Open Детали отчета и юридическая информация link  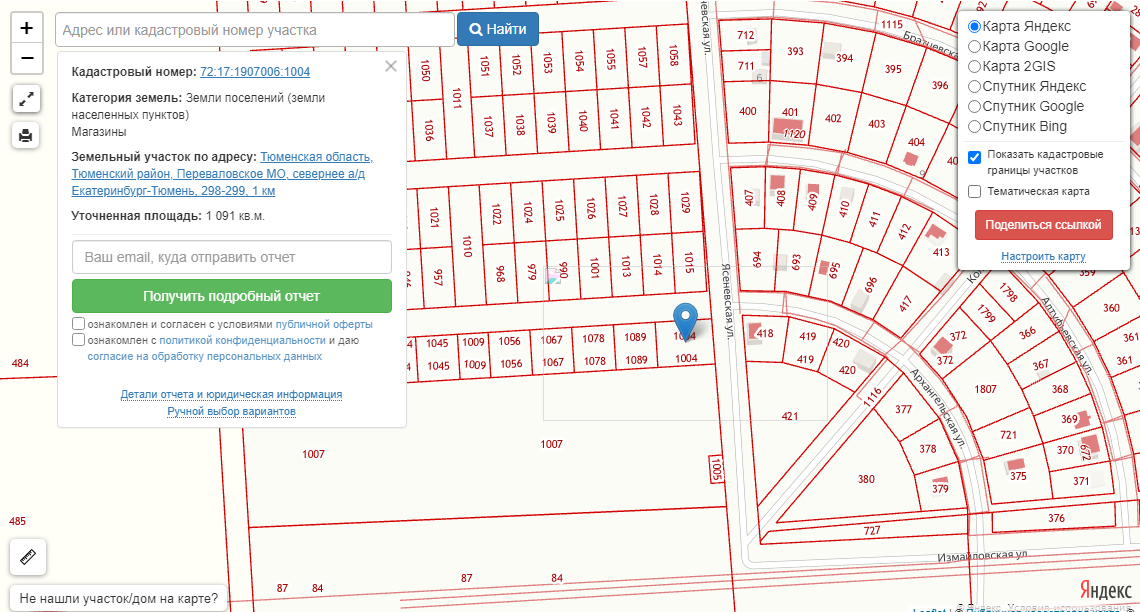coord(231,394)
